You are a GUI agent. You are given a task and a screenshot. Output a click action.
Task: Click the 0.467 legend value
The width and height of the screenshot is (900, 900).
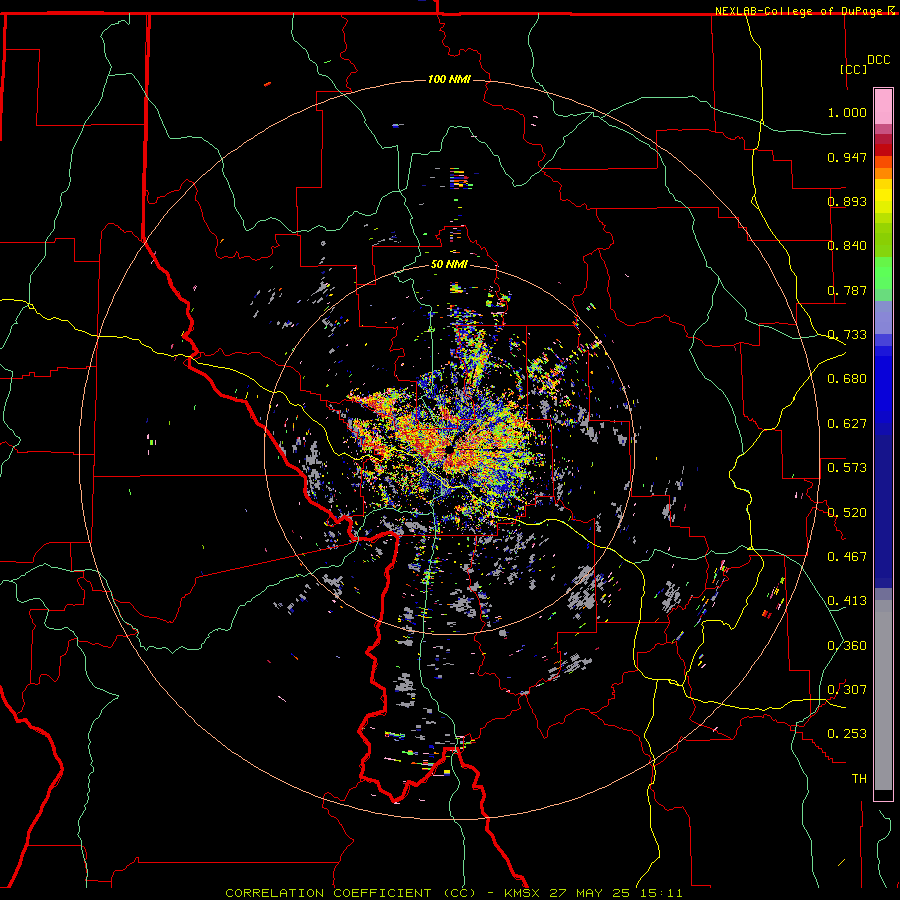coord(847,557)
